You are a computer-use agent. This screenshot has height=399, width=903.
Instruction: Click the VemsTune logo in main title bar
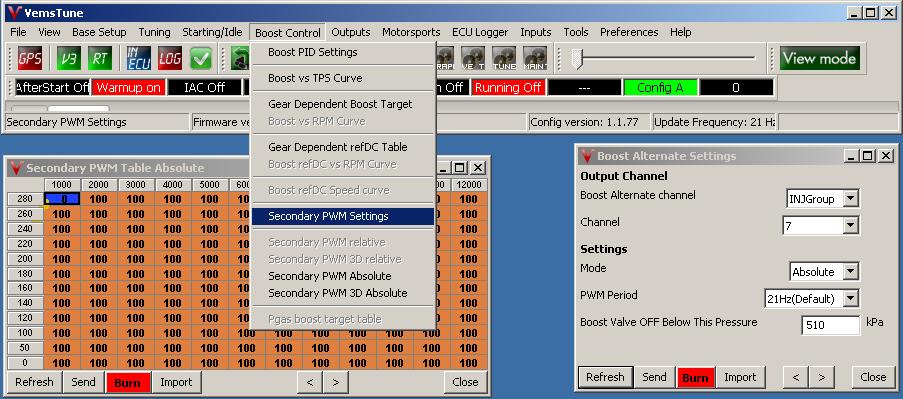(x=14, y=12)
